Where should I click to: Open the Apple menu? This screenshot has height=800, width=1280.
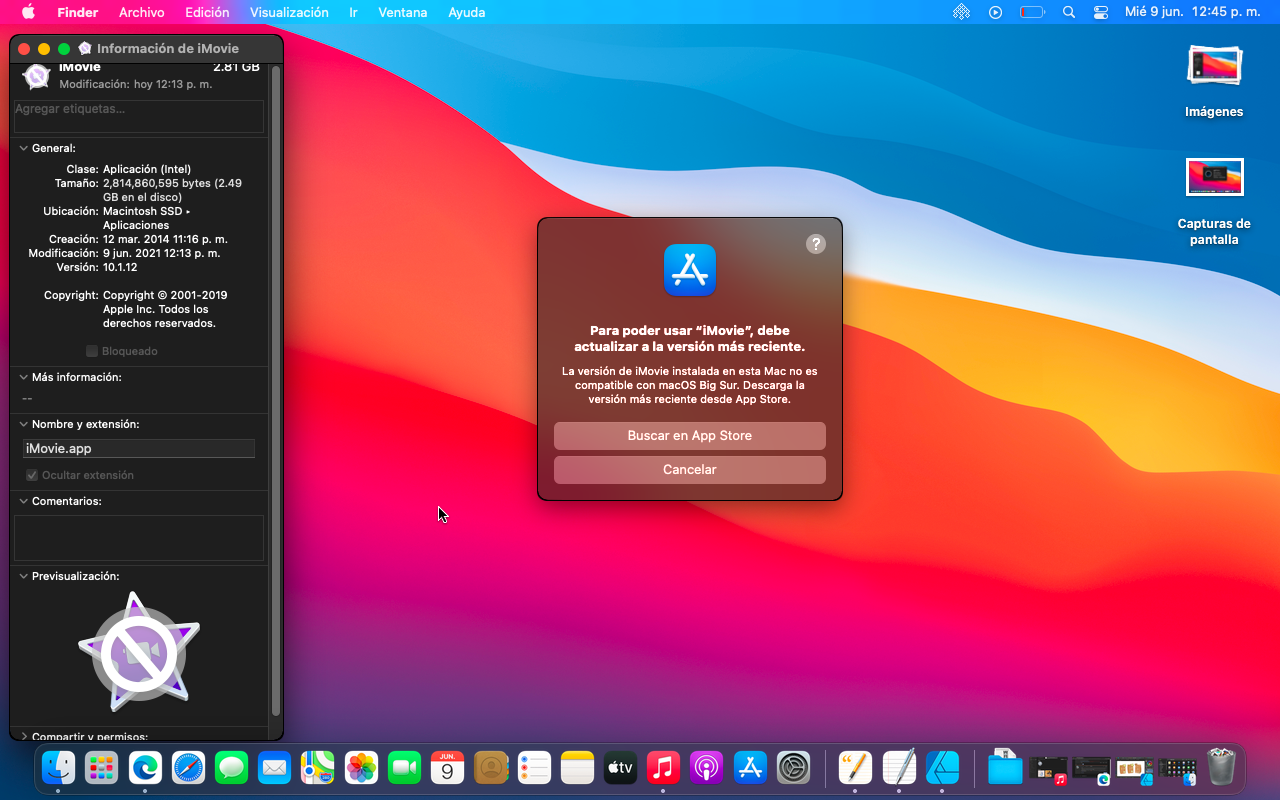[x=28, y=12]
